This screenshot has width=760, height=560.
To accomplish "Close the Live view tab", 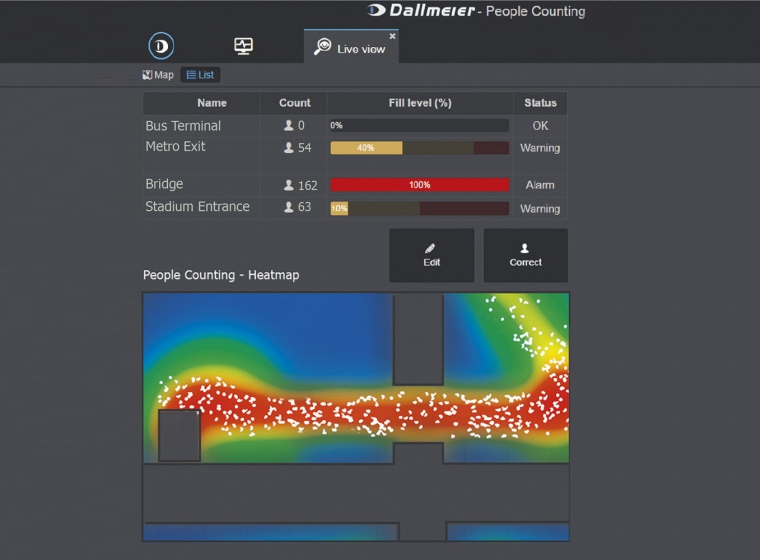I will pos(392,36).
